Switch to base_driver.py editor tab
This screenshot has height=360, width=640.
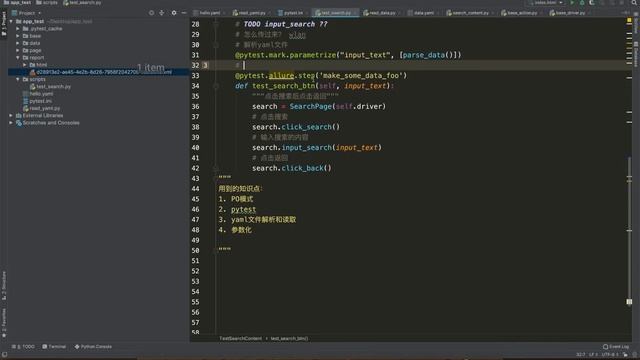(570, 13)
